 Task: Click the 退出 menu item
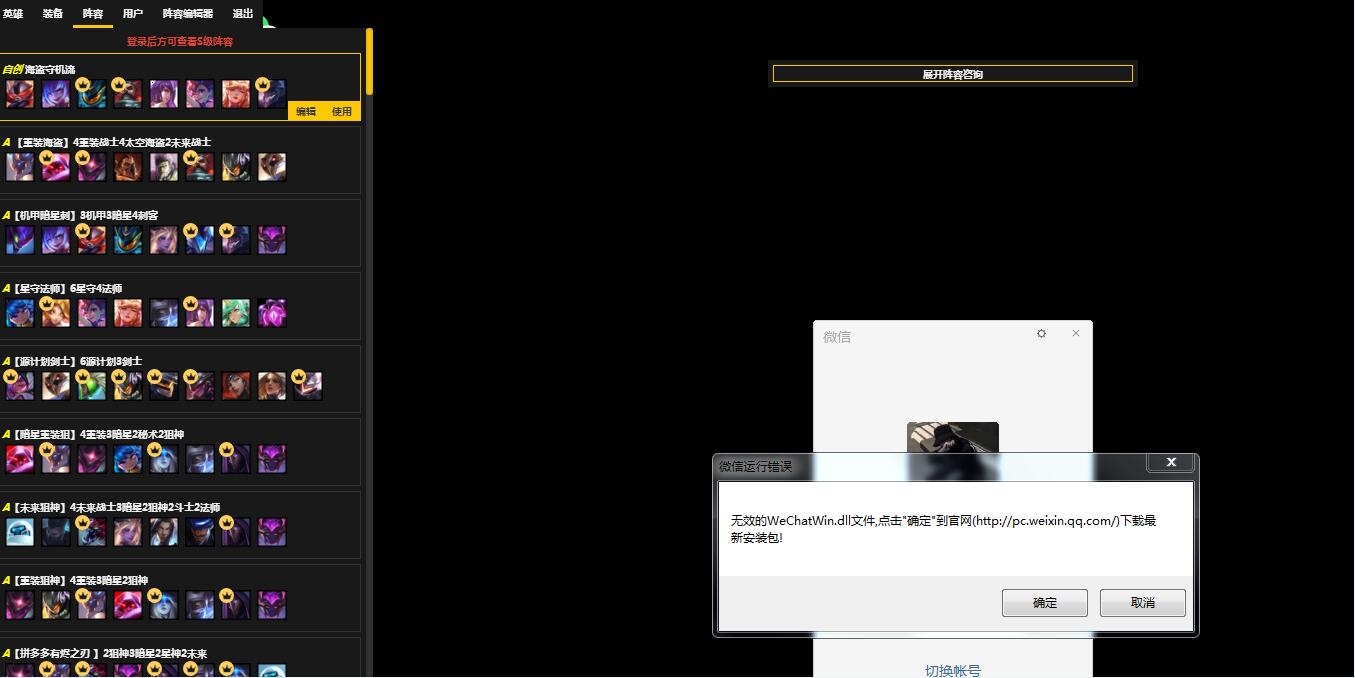tap(243, 14)
